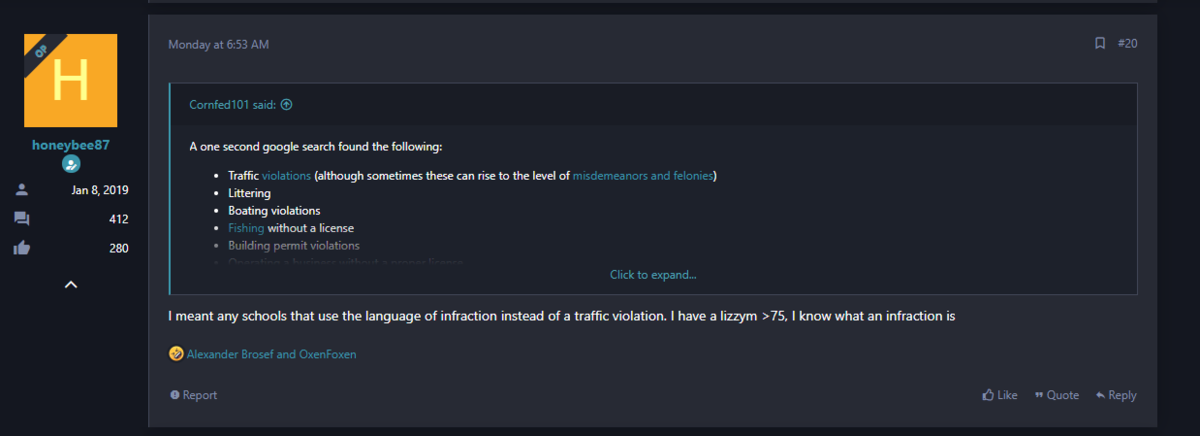Expand the quoted post via Click to expand
The image size is (1200, 436).
coord(653,274)
